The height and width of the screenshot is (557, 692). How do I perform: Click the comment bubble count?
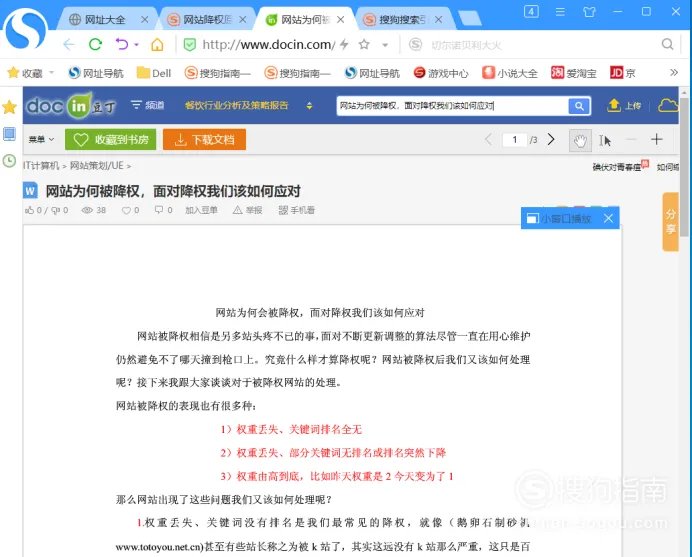pyautogui.click(x=163, y=210)
